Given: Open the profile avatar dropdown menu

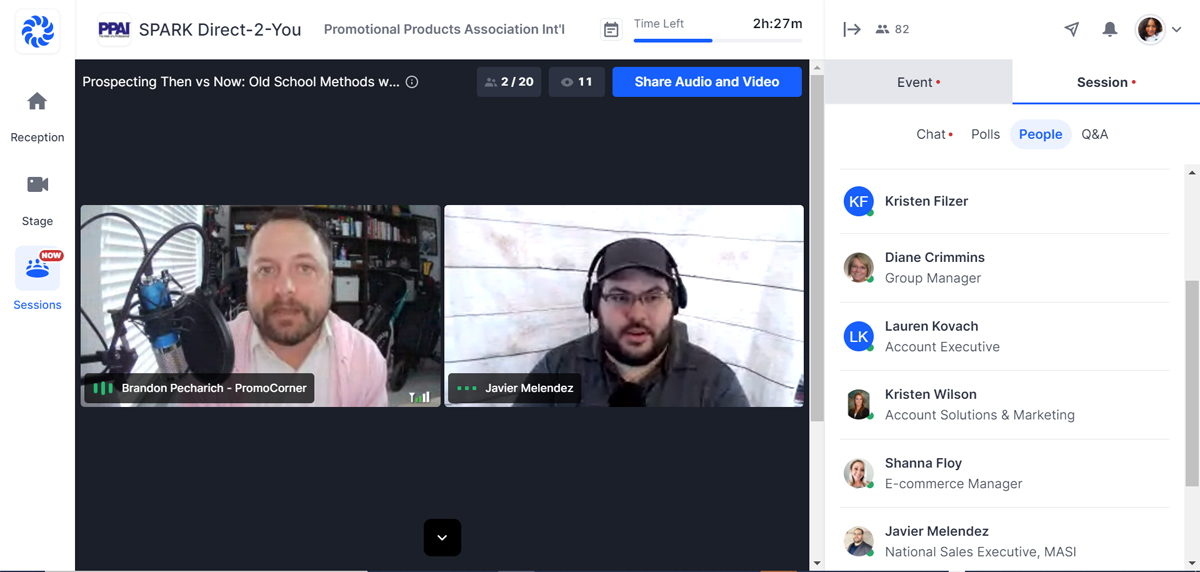Looking at the screenshot, I should 1160,30.
